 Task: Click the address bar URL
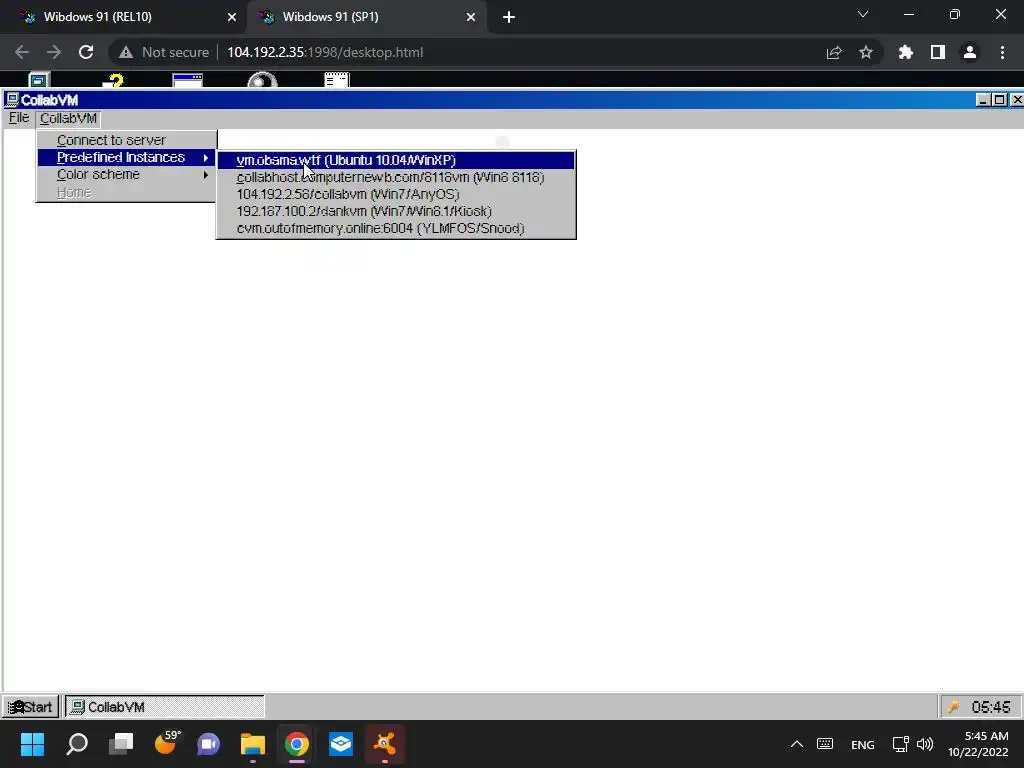coord(325,52)
